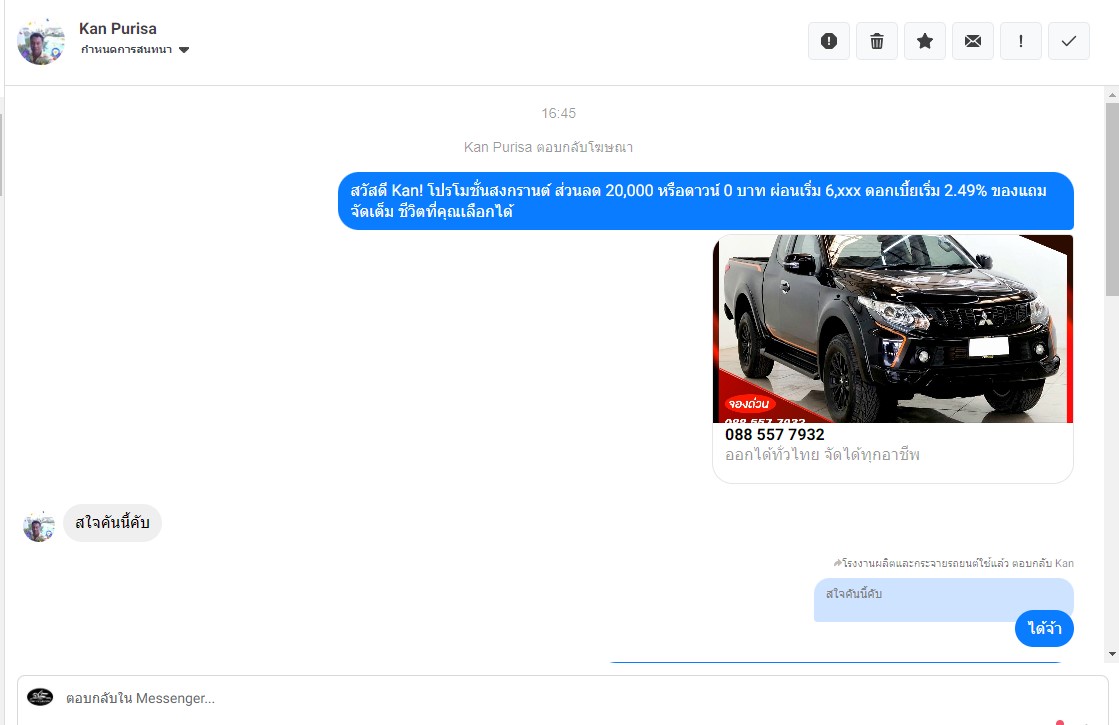This screenshot has width=1119, height=725.
Task: Select the sent reply bubble ได้จ้า
Action: tap(1044, 629)
